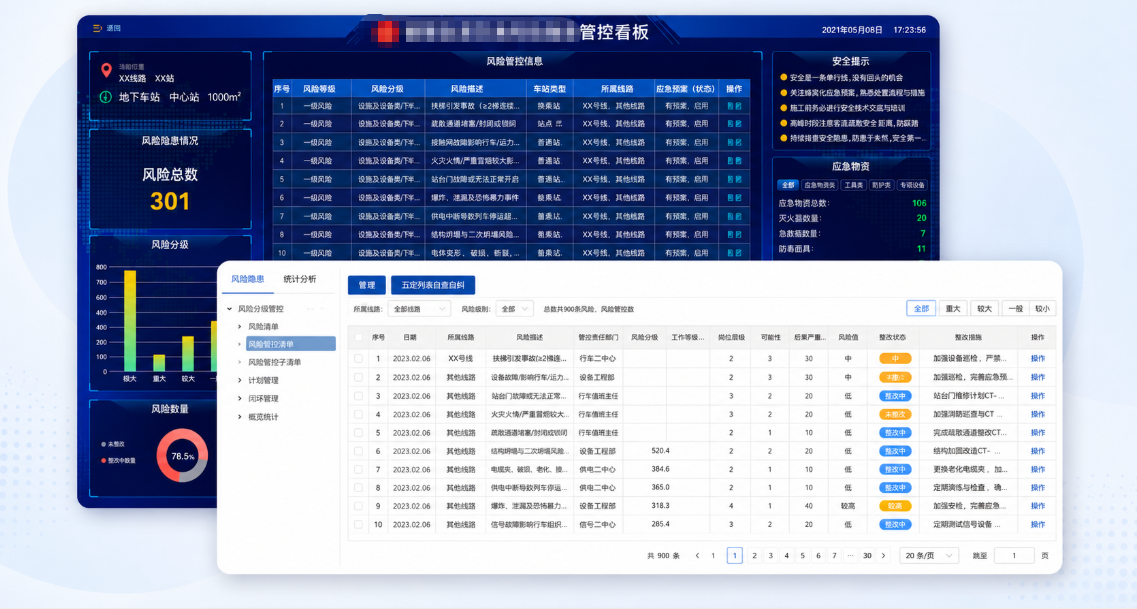Click the document icon in dashboard row 6 操作
Image resolution: width=1137 pixels, height=609 pixels.
pos(730,198)
